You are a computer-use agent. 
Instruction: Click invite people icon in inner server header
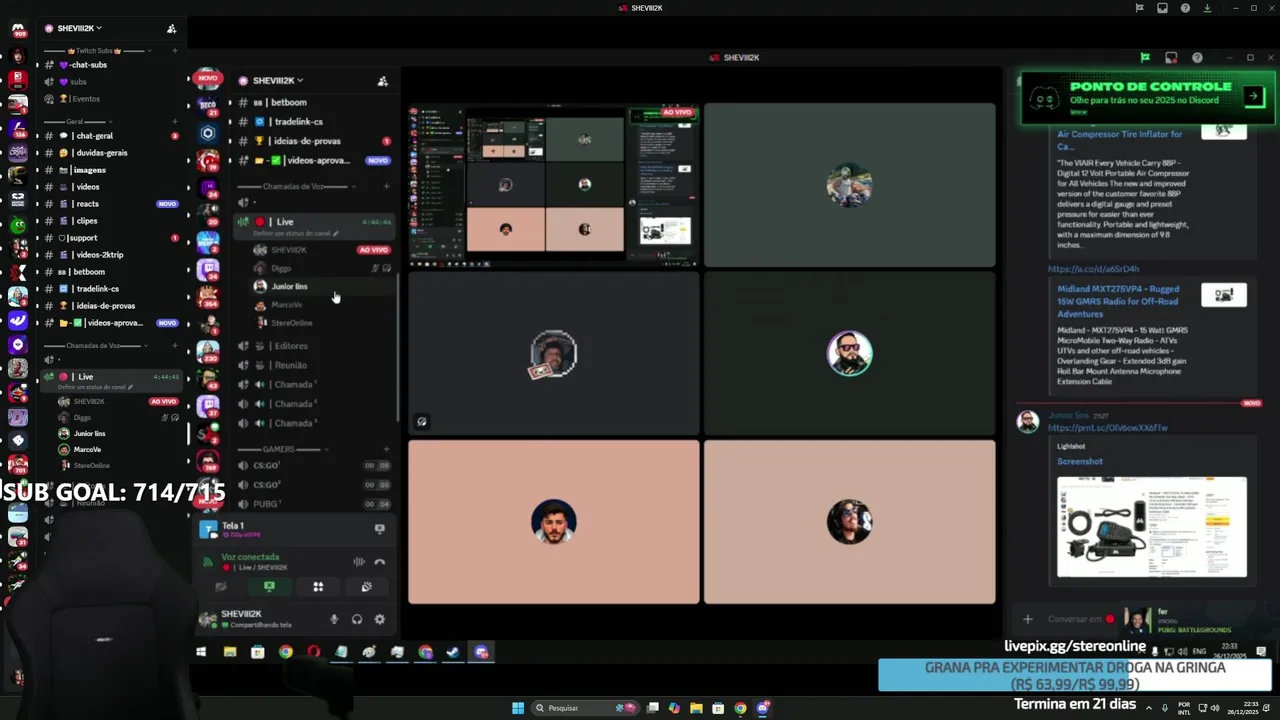382,81
